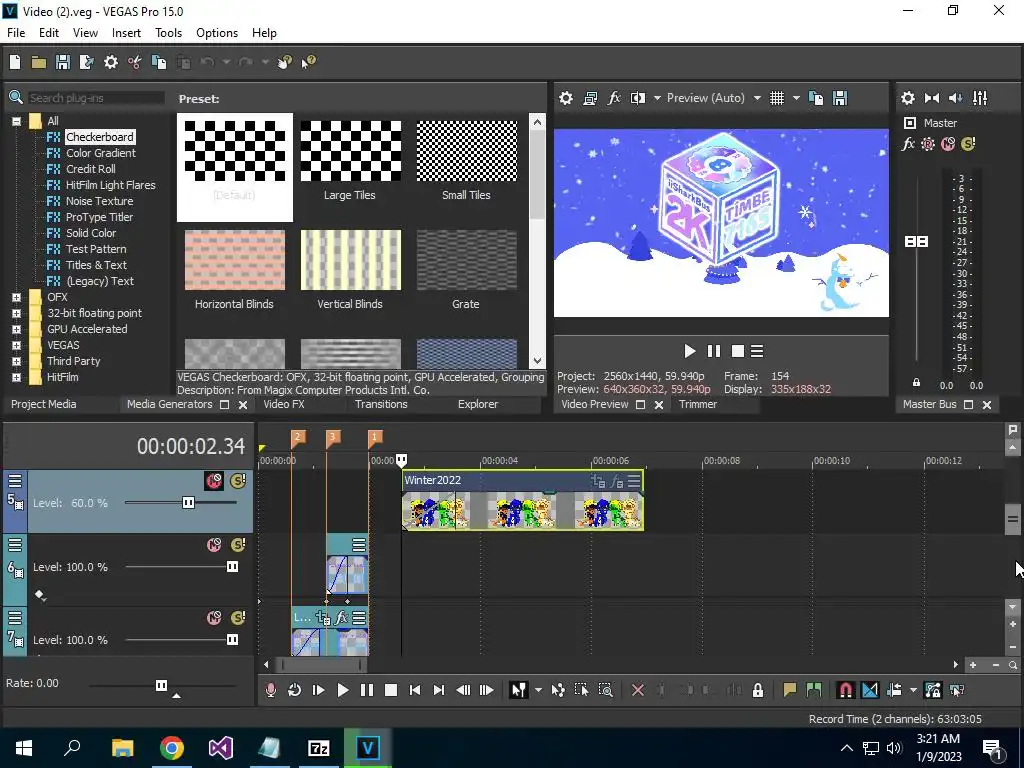The height and width of the screenshot is (768, 1024).
Task: Open the overlays grid dropdown arrow
Action: point(796,98)
